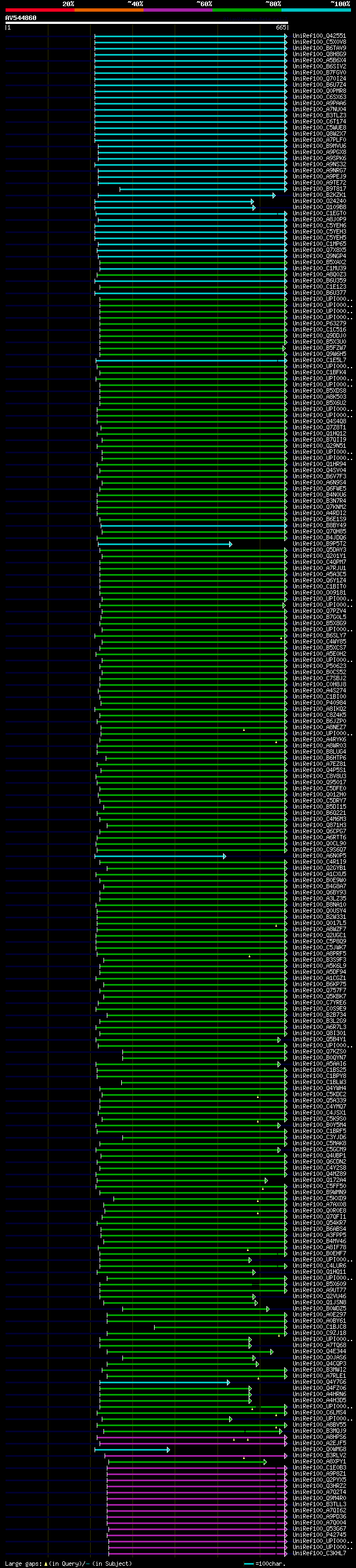Select the UniRef100_B9P5T2 label
Viewport: 356px width, 1568px height.
coord(319,543)
